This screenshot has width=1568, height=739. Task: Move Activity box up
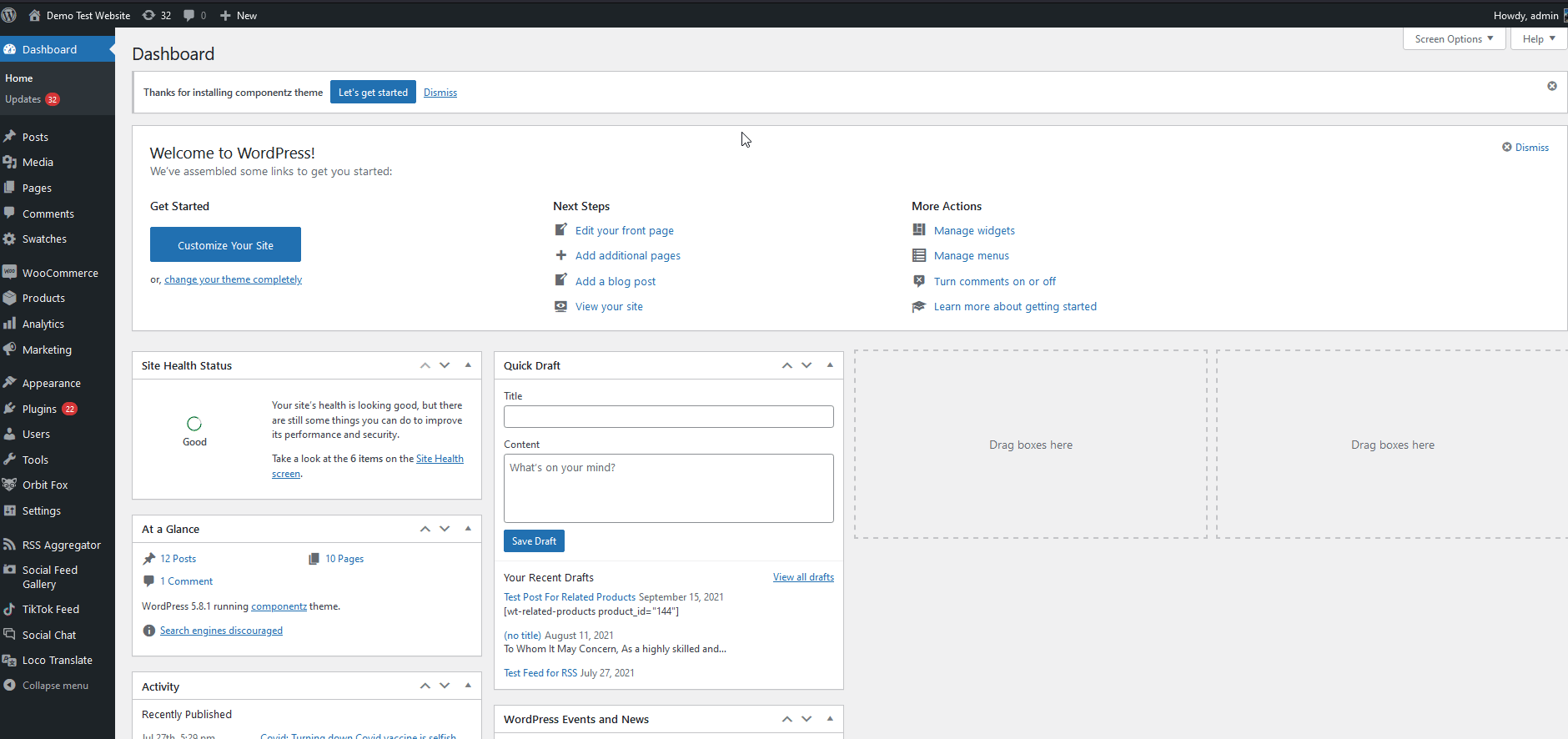[425, 686]
